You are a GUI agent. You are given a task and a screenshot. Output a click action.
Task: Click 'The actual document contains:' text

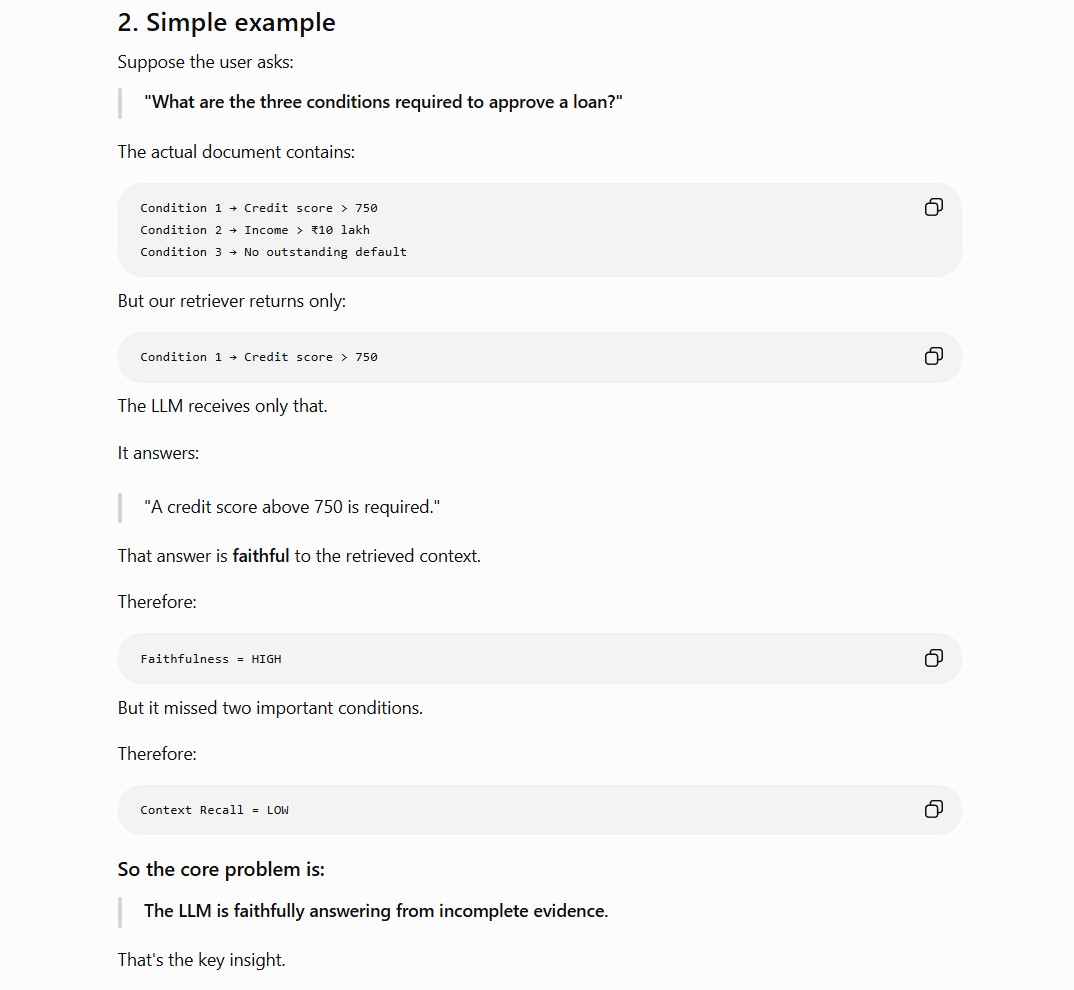click(x=236, y=152)
